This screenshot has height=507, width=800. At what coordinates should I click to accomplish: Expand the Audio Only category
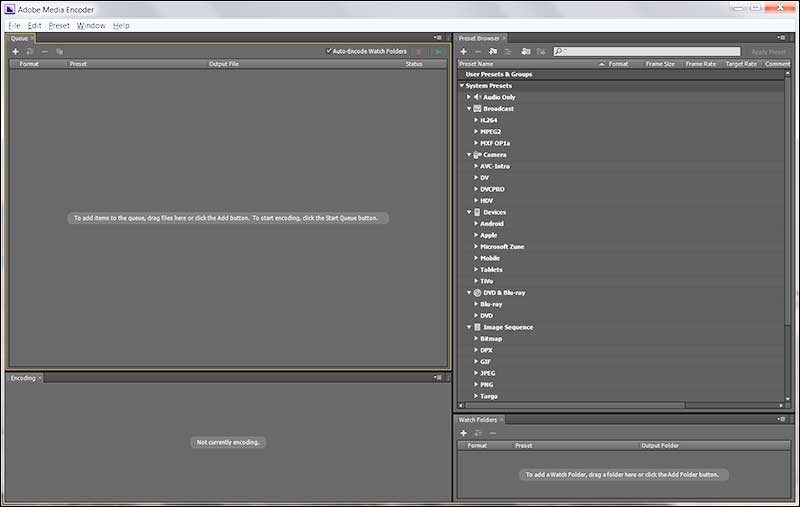click(x=469, y=97)
